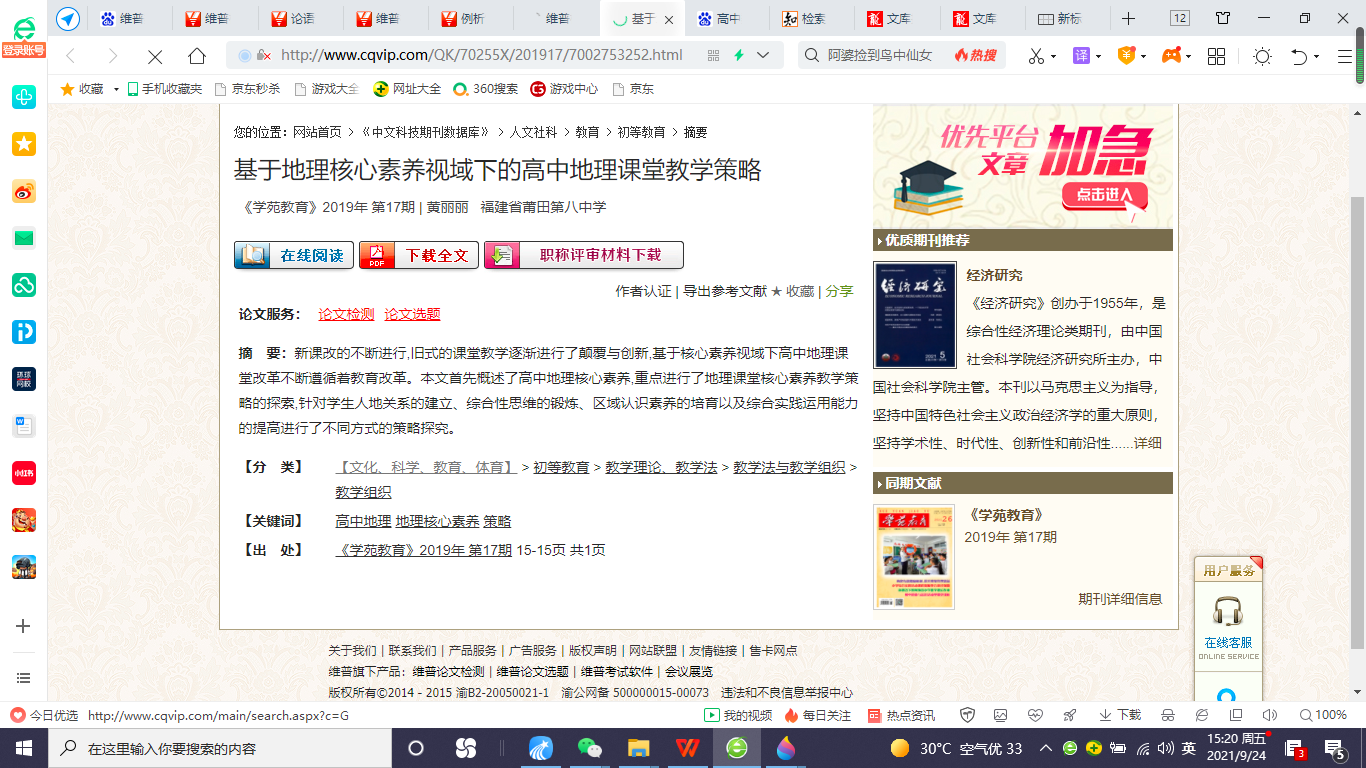Toggle the health heart-rate icon in status bar
Image resolution: width=1366 pixels, height=768 pixels.
pos(1035,715)
